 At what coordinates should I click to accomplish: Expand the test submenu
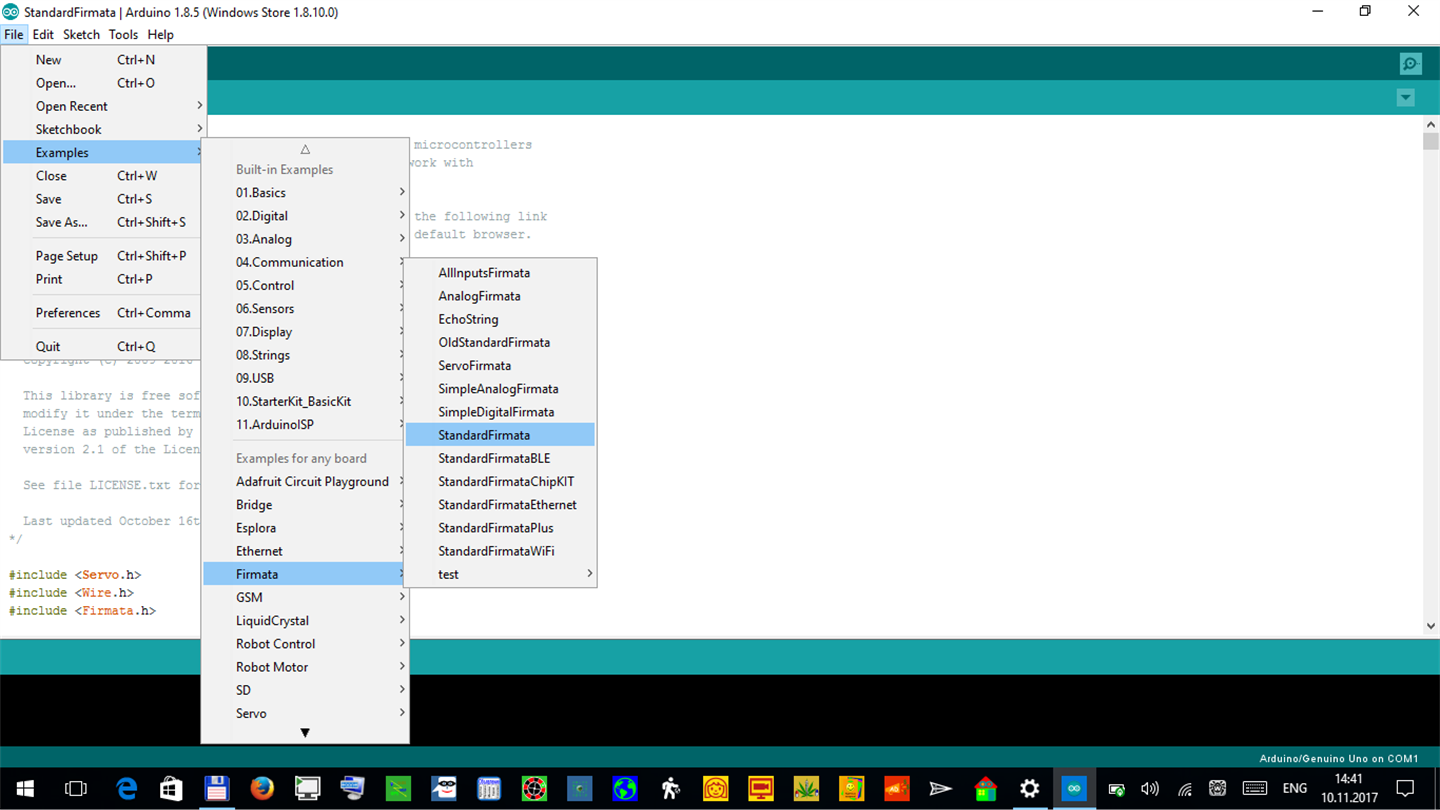click(x=500, y=574)
